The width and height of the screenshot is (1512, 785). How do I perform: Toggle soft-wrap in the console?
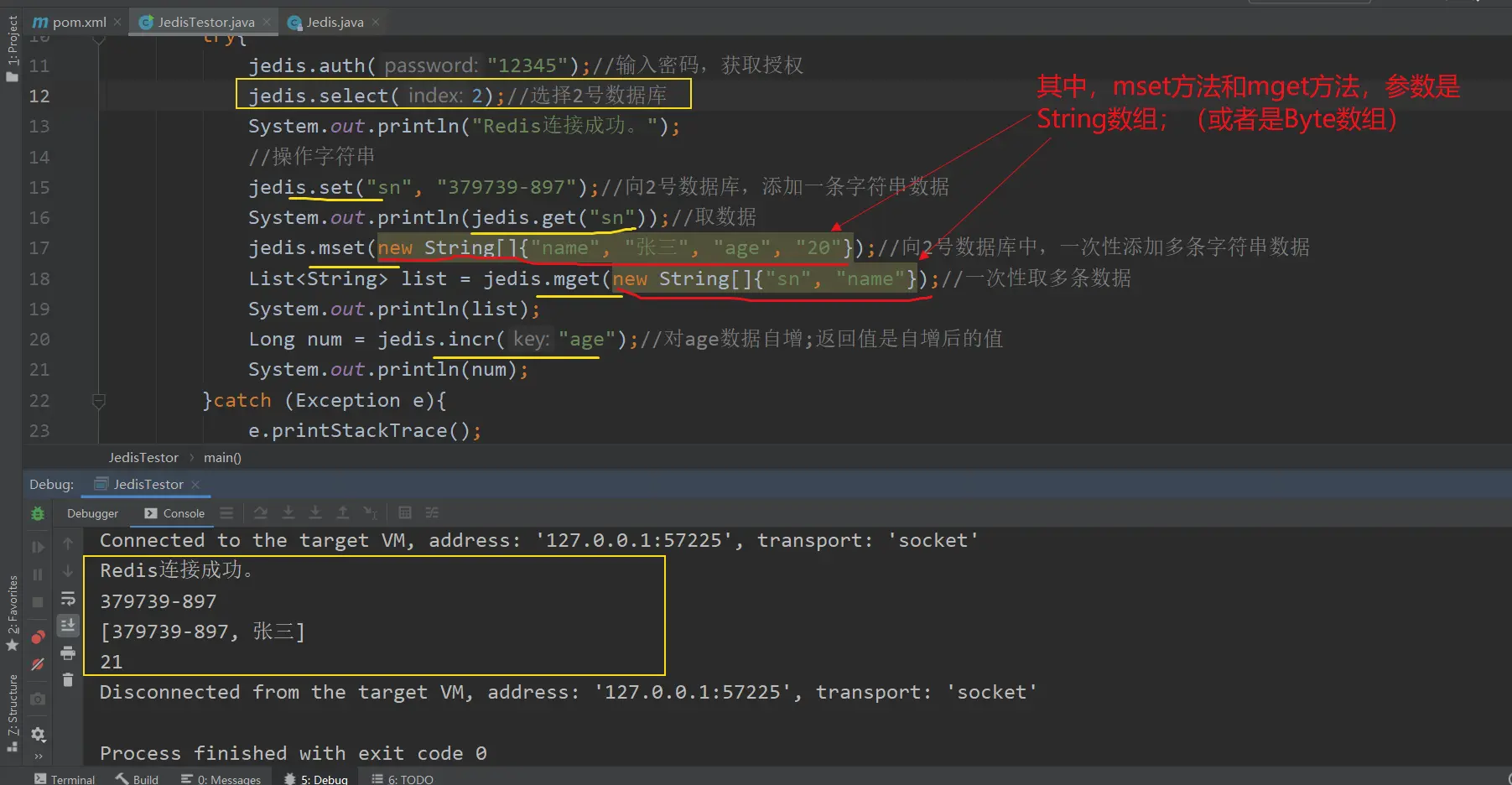pyautogui.click(x=68, y=599)
